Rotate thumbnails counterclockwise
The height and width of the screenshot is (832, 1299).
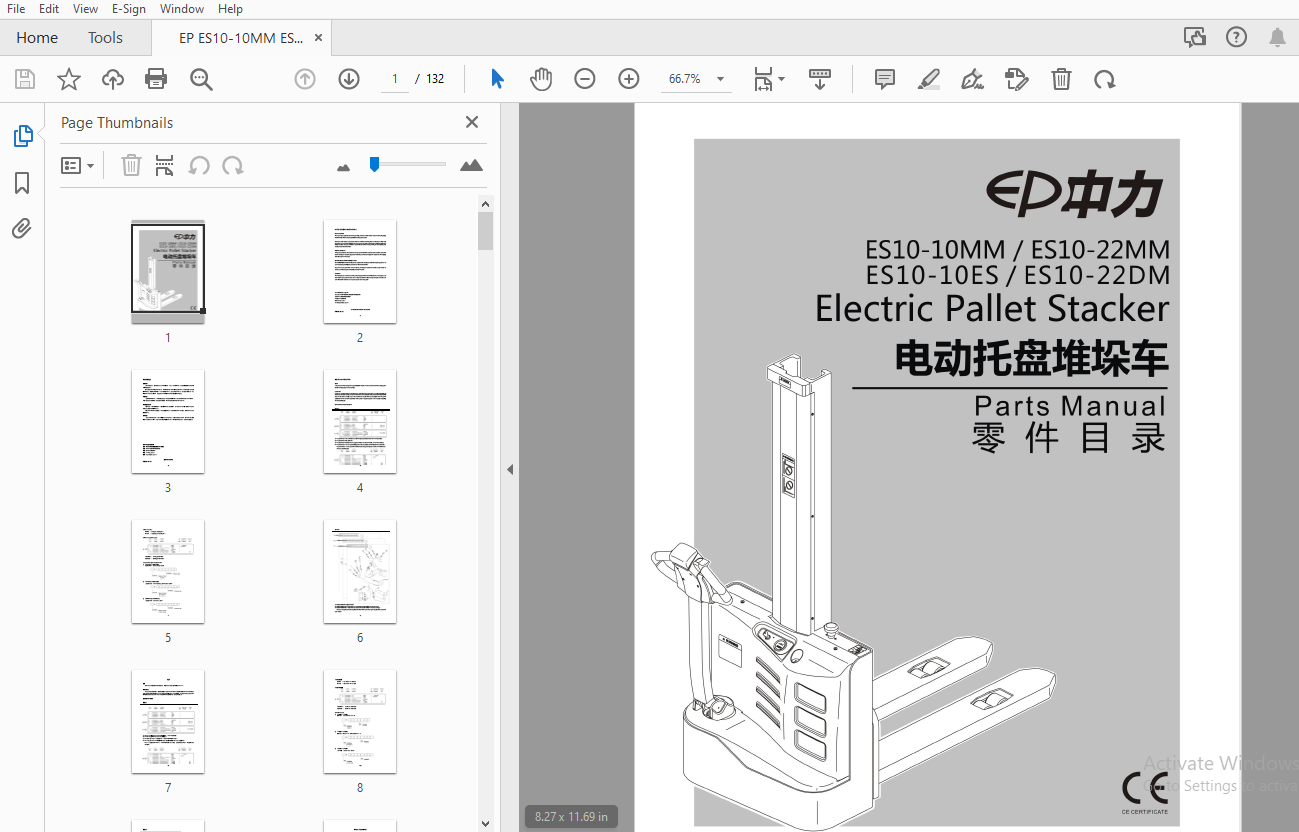coord(199,165)
